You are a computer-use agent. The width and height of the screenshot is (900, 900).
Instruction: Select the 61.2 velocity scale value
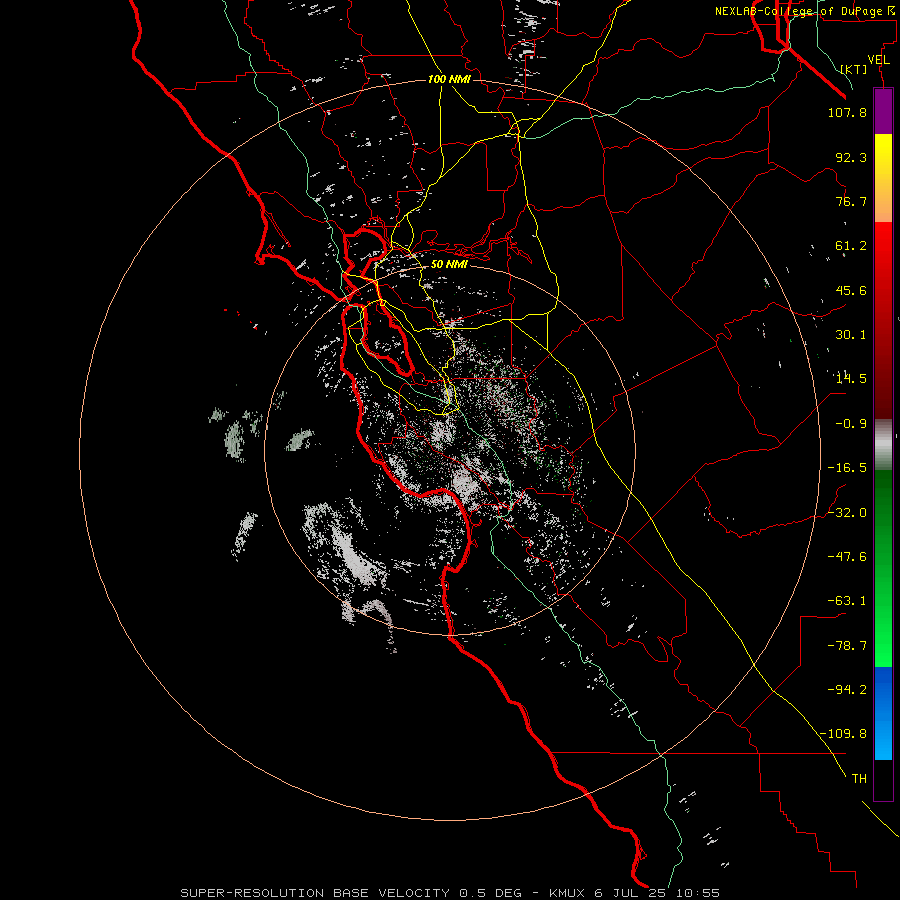click(851, 246)
